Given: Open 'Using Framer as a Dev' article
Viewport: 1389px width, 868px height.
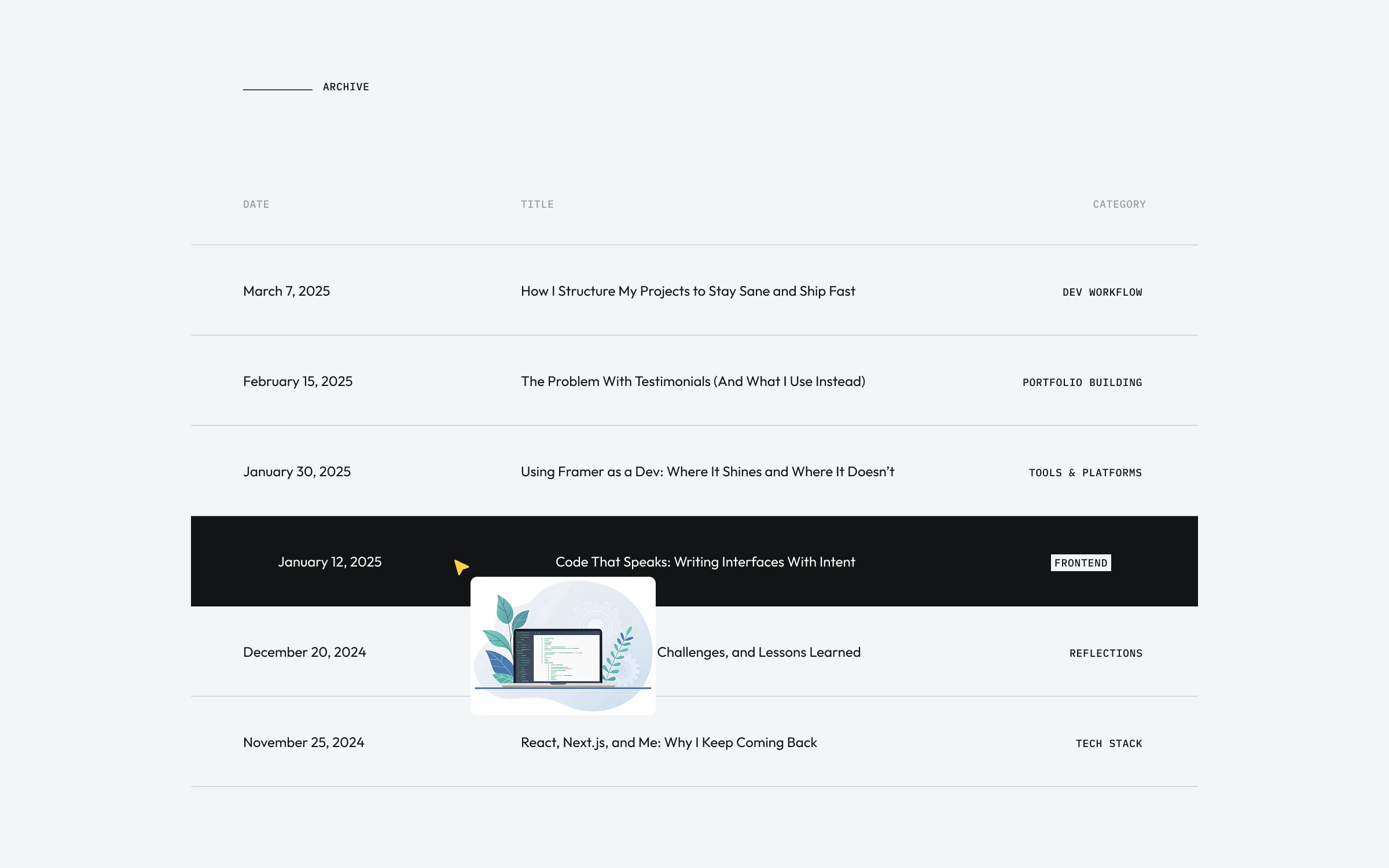Looking at the screenshot, I should (707, 472).
